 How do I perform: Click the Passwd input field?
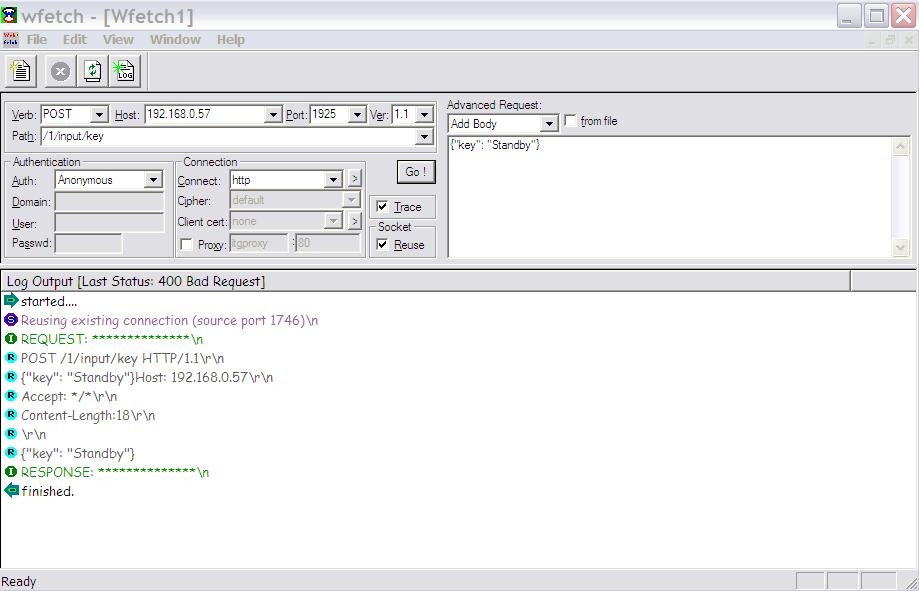pos(89,243)
